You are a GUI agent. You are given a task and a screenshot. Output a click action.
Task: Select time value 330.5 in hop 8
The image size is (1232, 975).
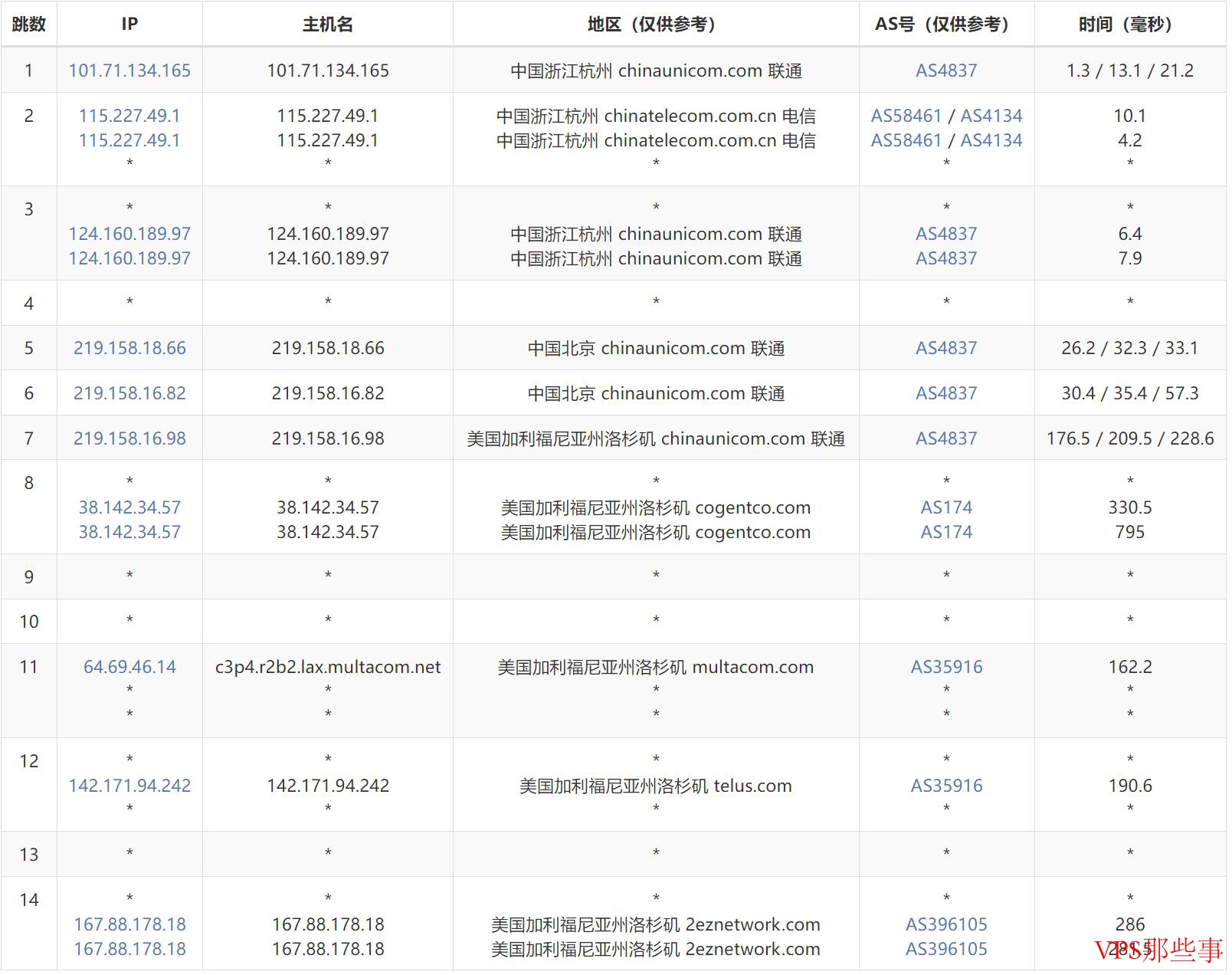click(x=1130, y=507)
